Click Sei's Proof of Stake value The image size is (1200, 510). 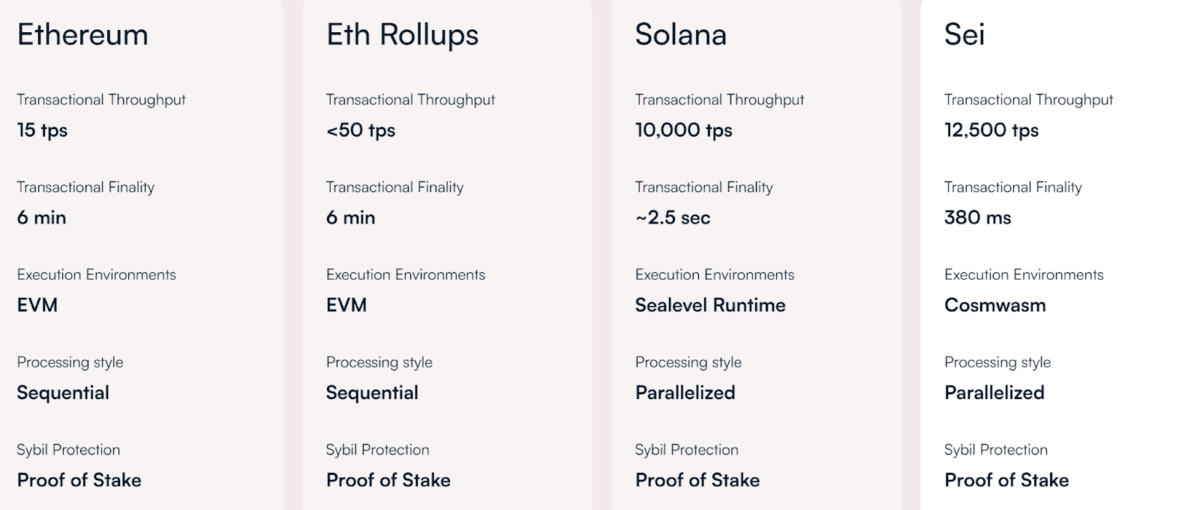[x=1006, y=480]
